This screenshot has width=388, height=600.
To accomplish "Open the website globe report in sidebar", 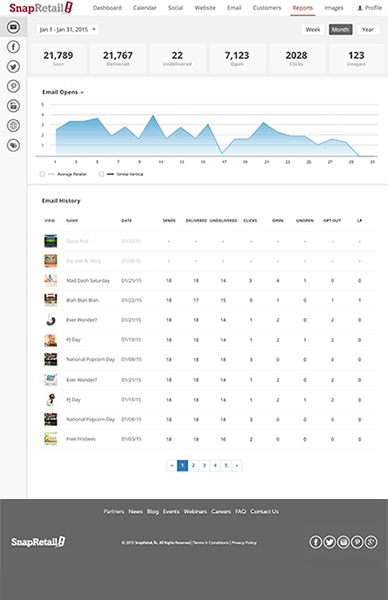I will coord(13,126).
